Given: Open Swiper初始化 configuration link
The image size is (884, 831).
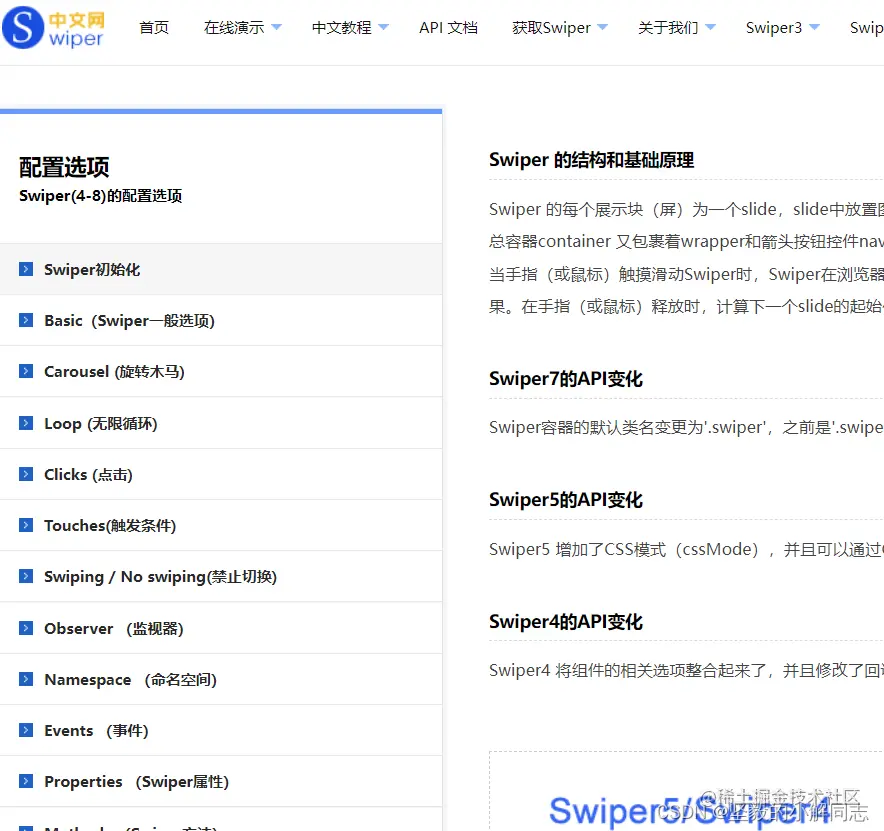Looking at the screenshot, I should 92,269.
